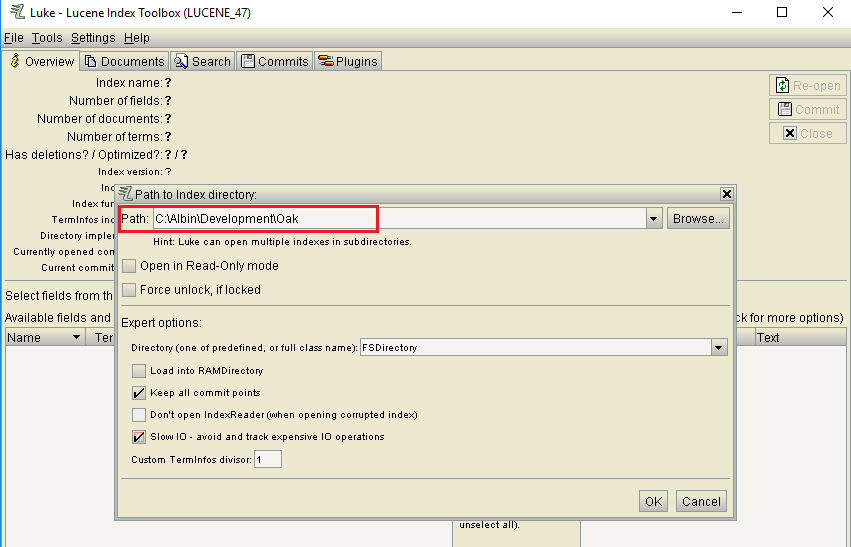Screen dimensions: 851x547
Task: Click the Number of documents label
Action: tap(100, 118)
